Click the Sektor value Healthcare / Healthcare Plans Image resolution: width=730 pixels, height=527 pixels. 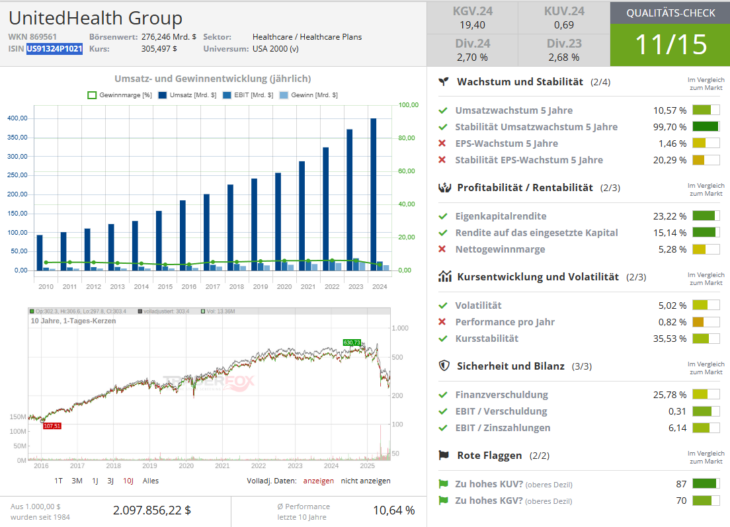(x=307, y=37)
